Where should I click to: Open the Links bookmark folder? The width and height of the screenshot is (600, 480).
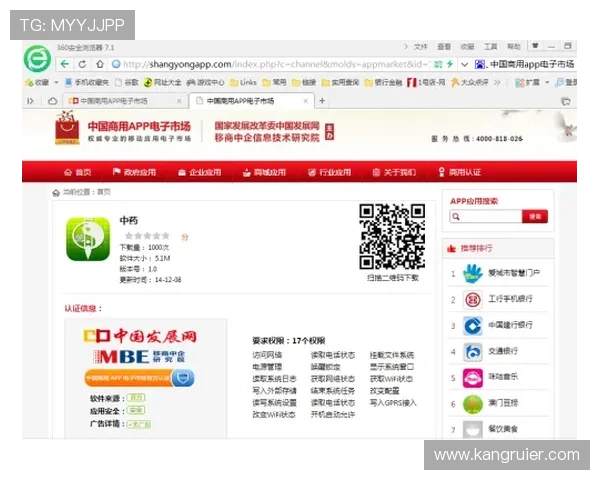pyautogui.click(x=243, y=82)
